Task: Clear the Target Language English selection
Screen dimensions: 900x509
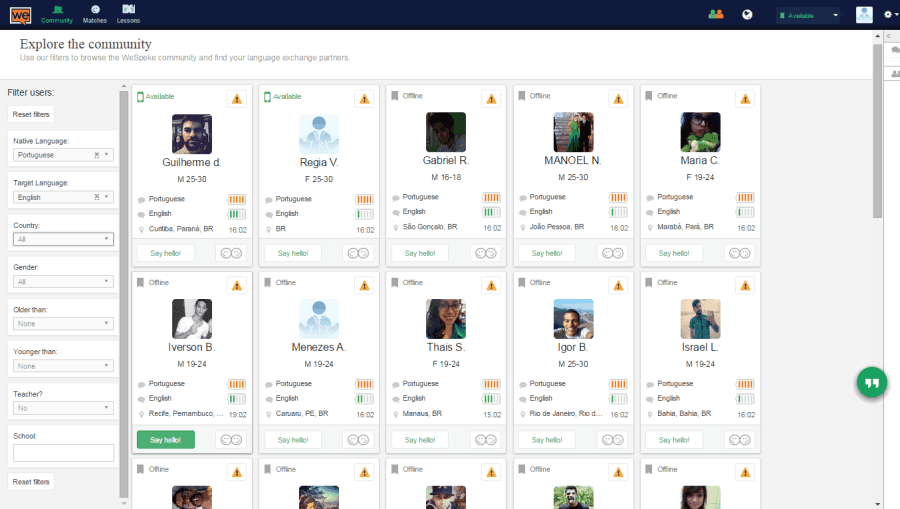Action: [97, 197]
